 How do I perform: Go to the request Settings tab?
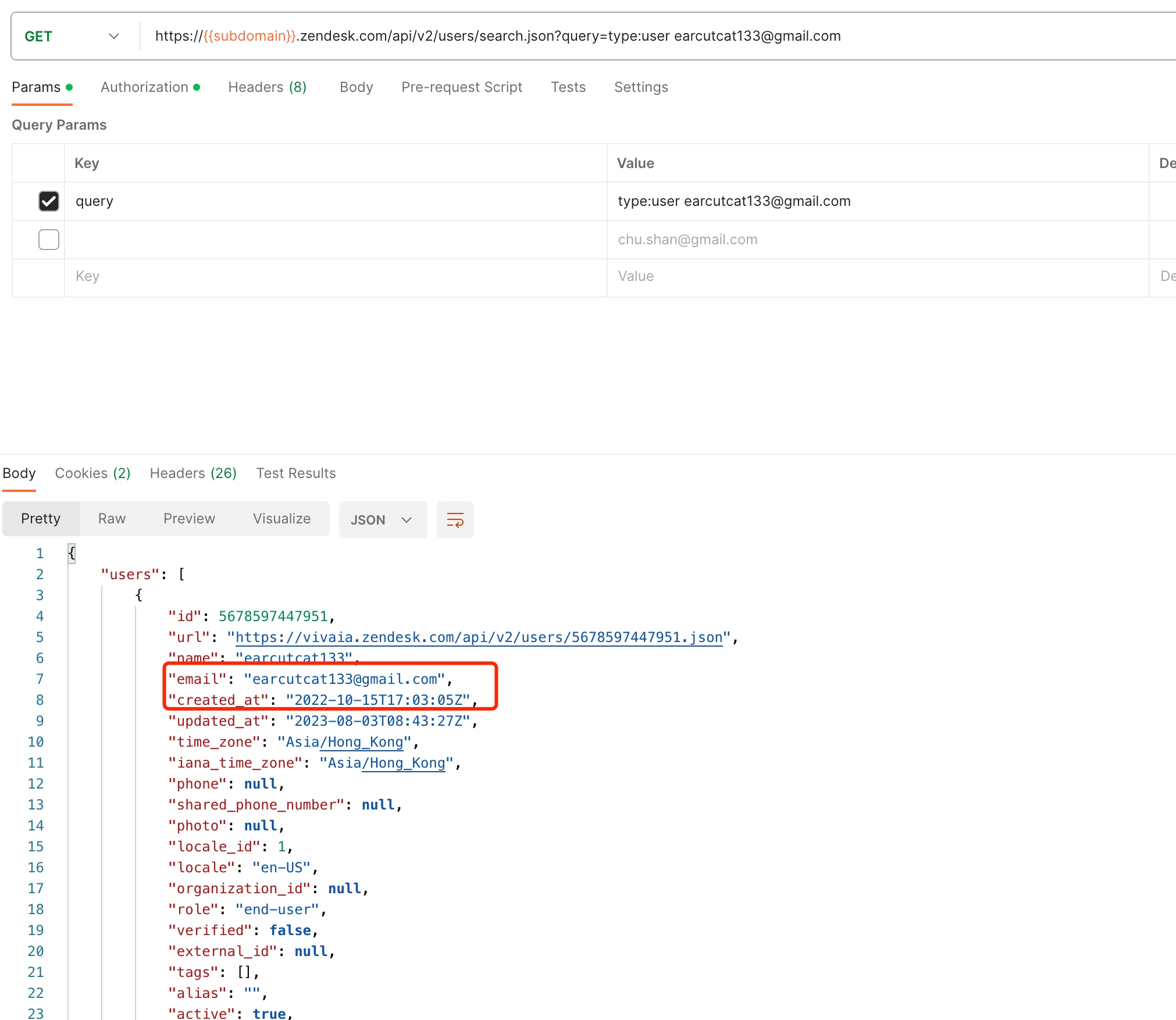click(x=640, y=87)
